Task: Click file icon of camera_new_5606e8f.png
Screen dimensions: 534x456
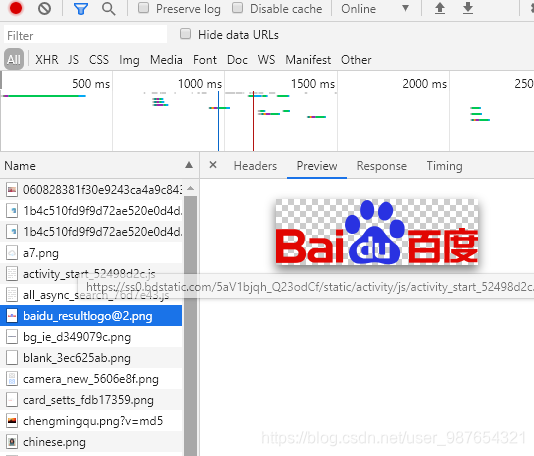Action: point(12,379)
